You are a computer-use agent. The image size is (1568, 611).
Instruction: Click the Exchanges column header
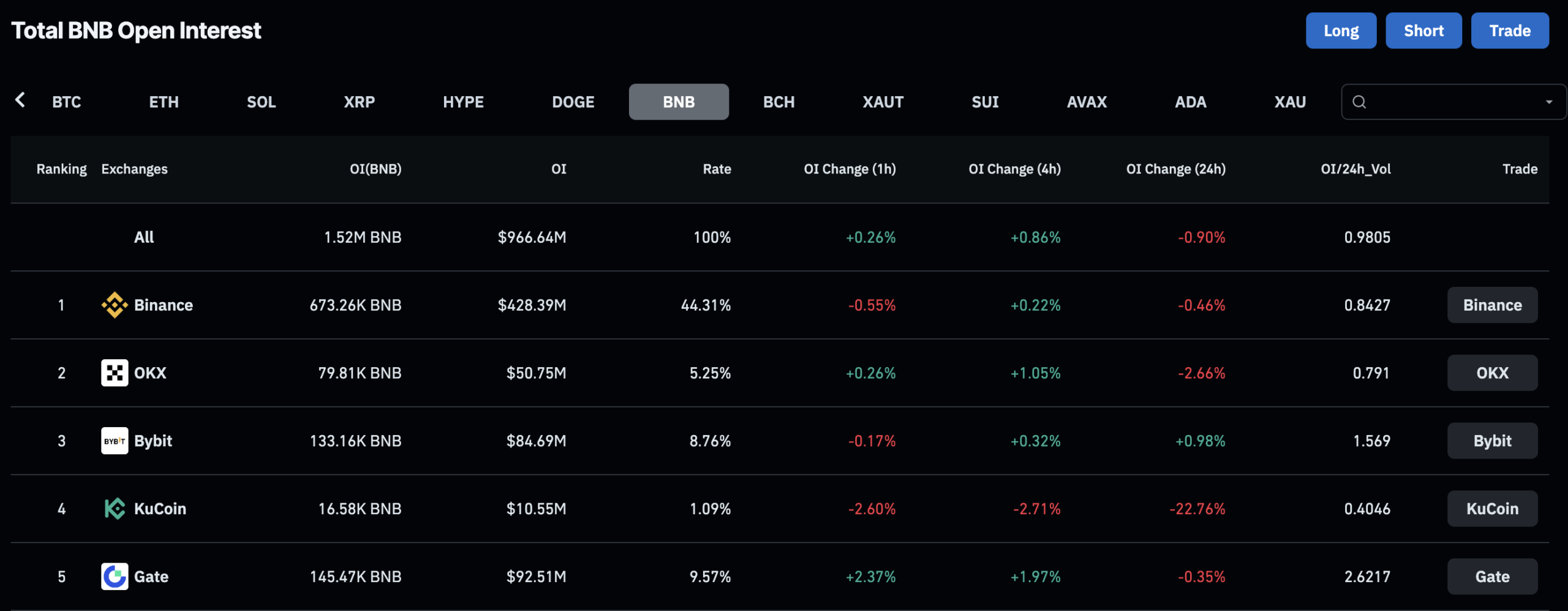tap(134, 169)
